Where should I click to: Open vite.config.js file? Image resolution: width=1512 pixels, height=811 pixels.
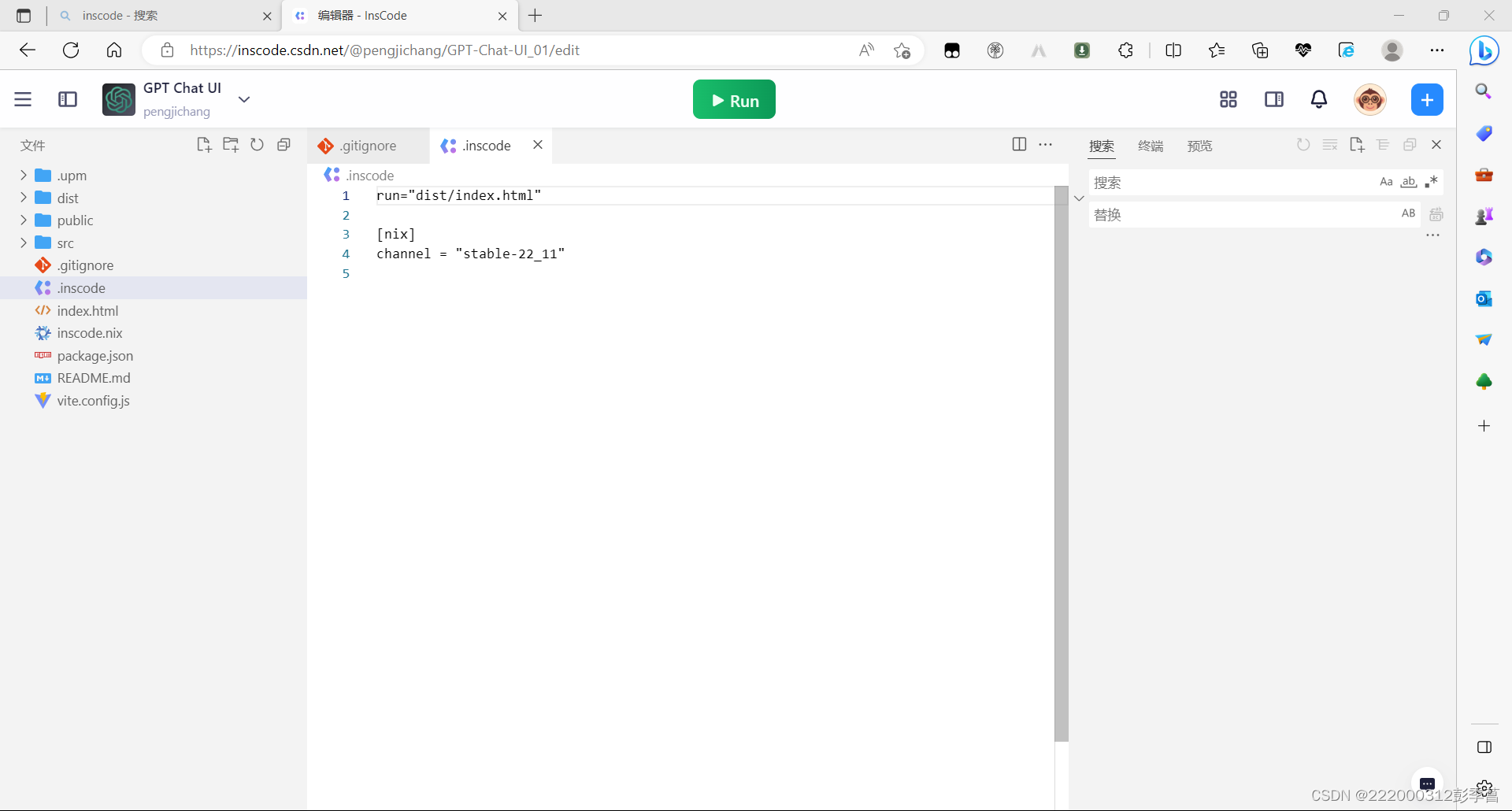coord(154,401)
